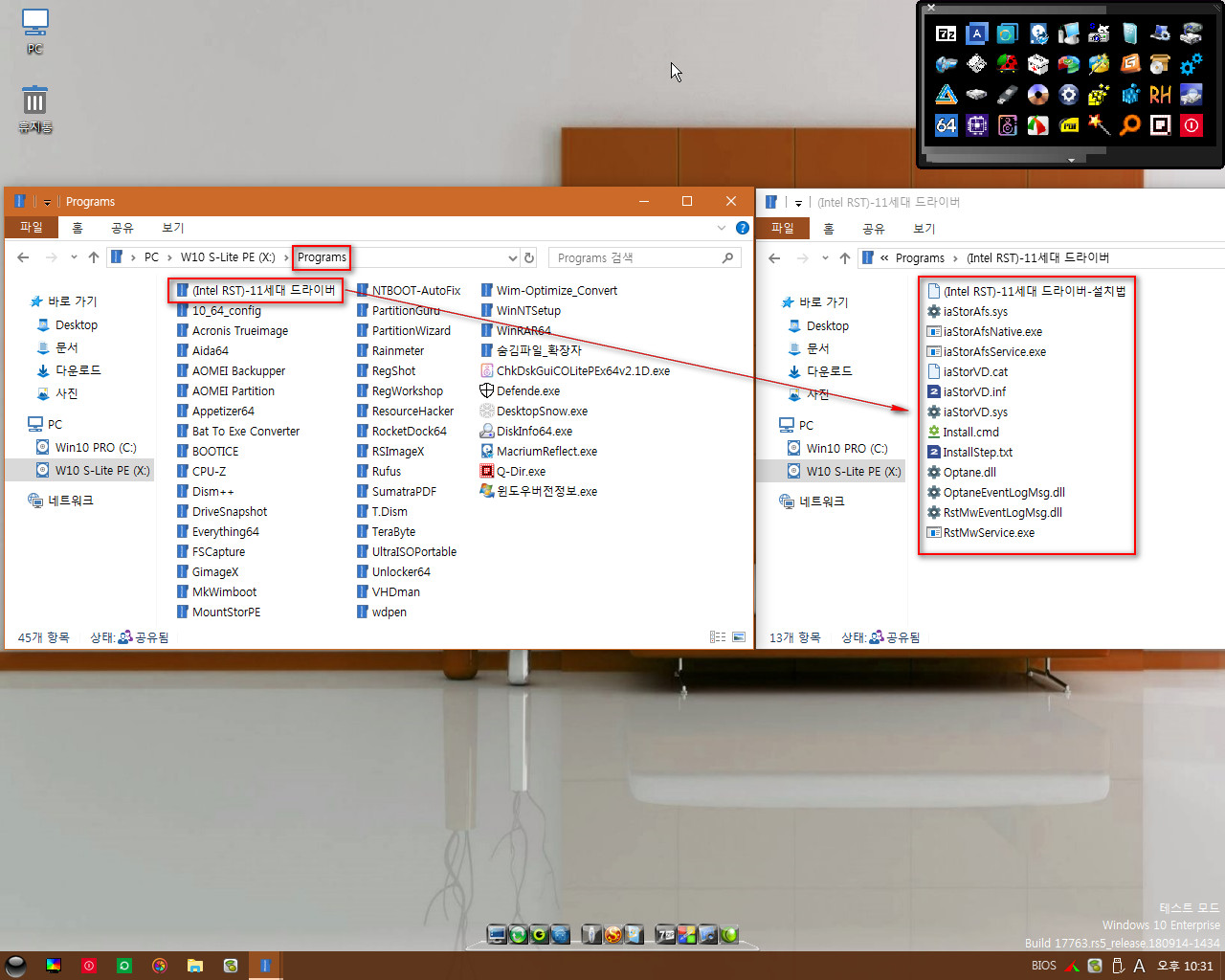This screenshot has width=1225, height=980.
Task: Open 보기 tab in Intel RST window
Action: (x=924, y=229)
